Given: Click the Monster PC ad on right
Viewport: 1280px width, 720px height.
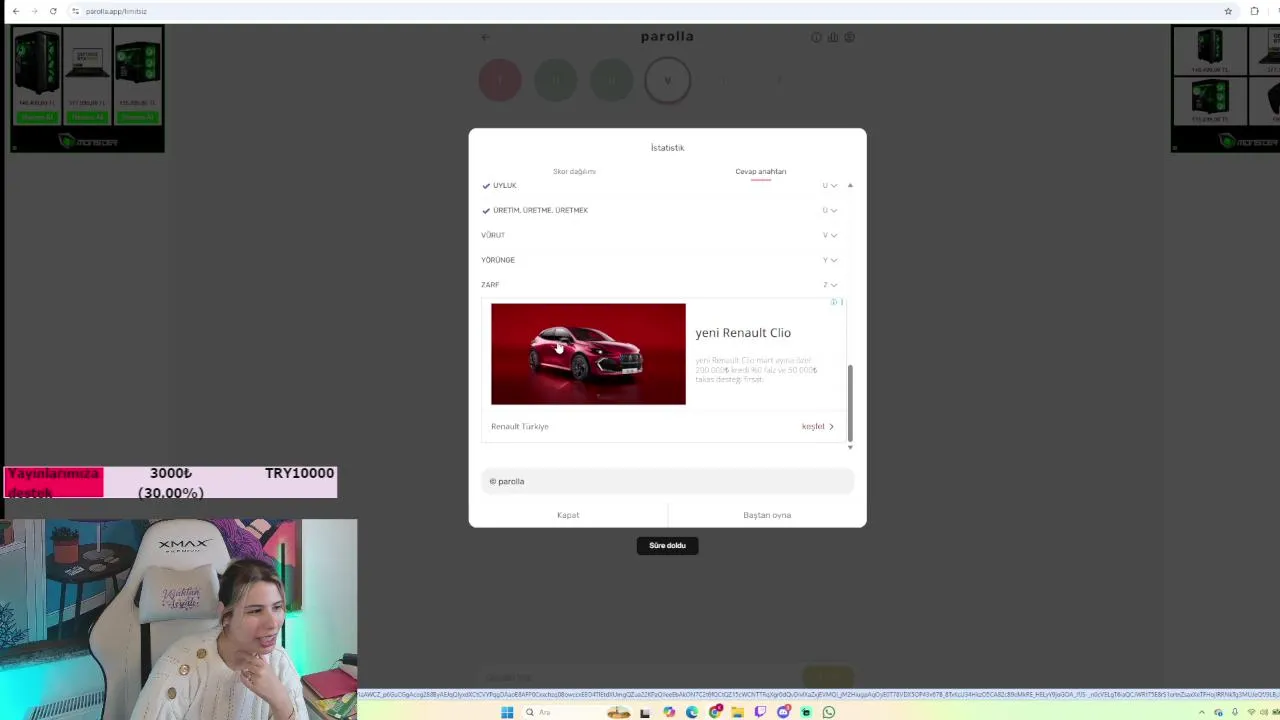Looking at the screenshot, I should (1225, 88).
